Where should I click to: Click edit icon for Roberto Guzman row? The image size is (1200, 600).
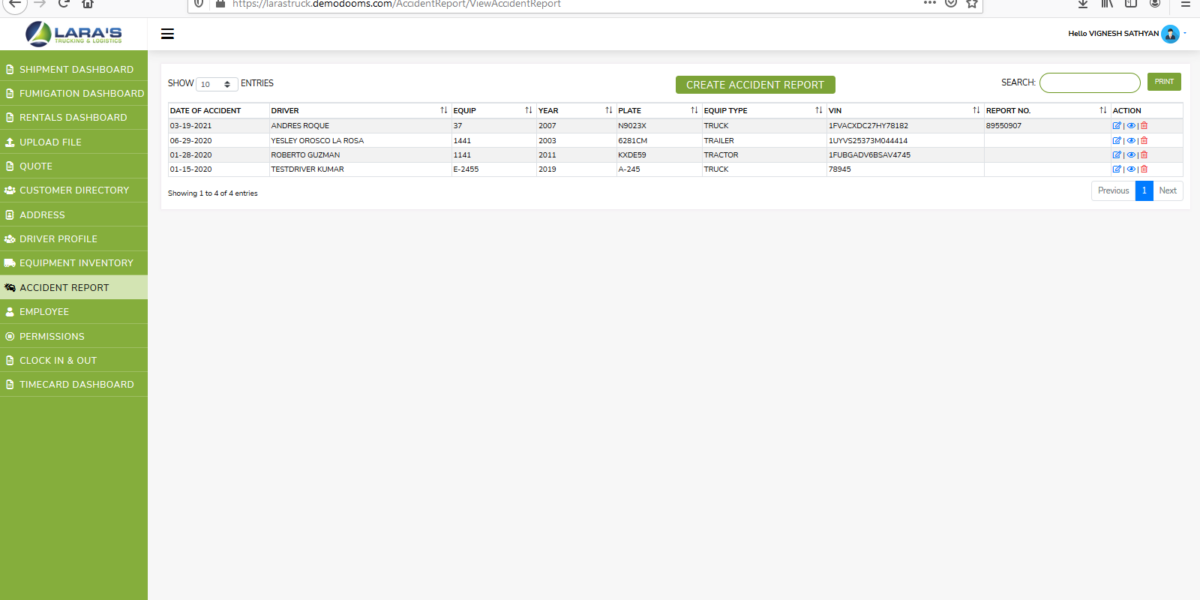pos(1117,155)
